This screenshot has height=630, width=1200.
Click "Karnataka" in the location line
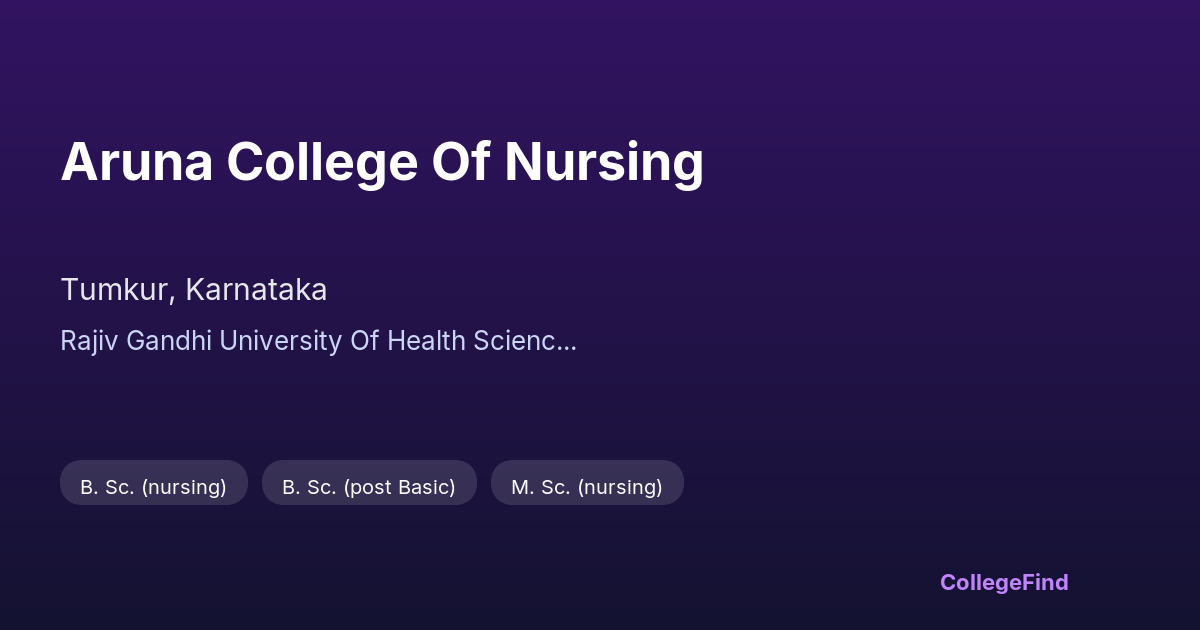pyautogui.click(x=256, y=290)
